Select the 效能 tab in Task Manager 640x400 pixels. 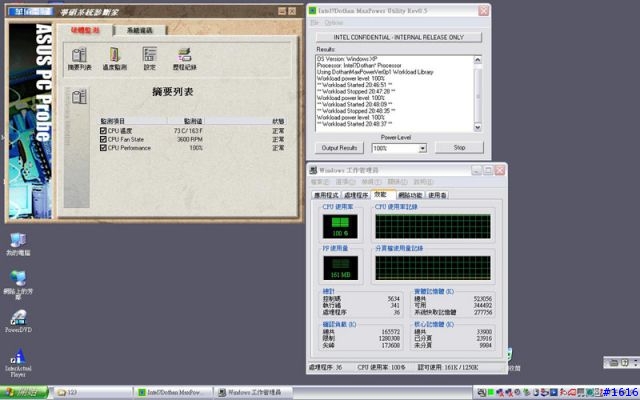click(382, 194)
